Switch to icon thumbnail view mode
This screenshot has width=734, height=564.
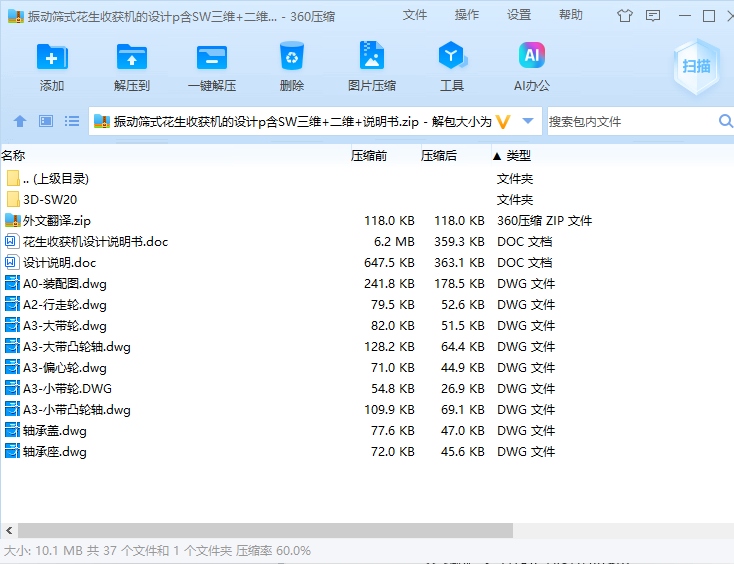pyautogui.click(x=46, y=122)
